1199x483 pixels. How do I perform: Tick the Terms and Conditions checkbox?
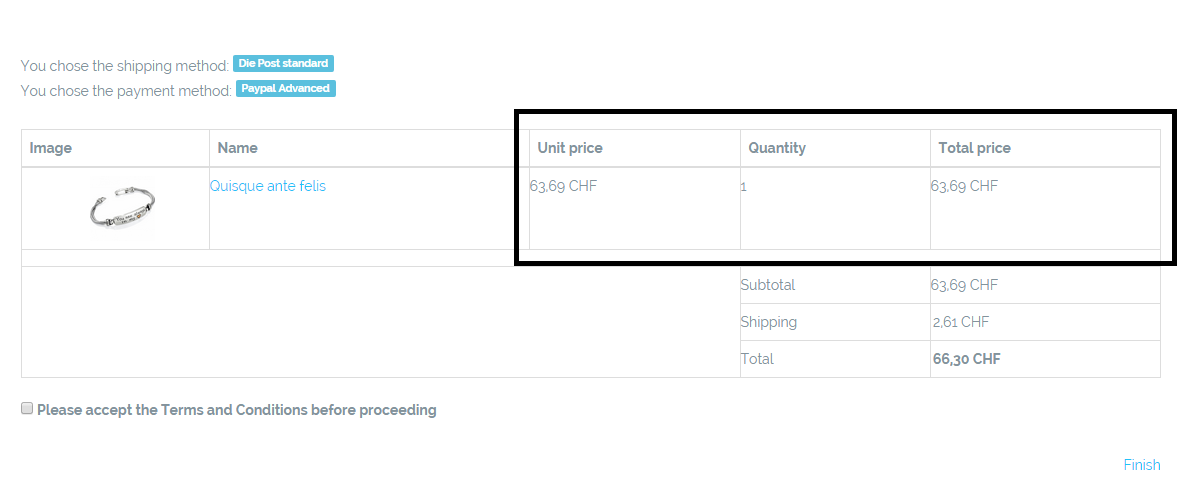tap(28, 409)
